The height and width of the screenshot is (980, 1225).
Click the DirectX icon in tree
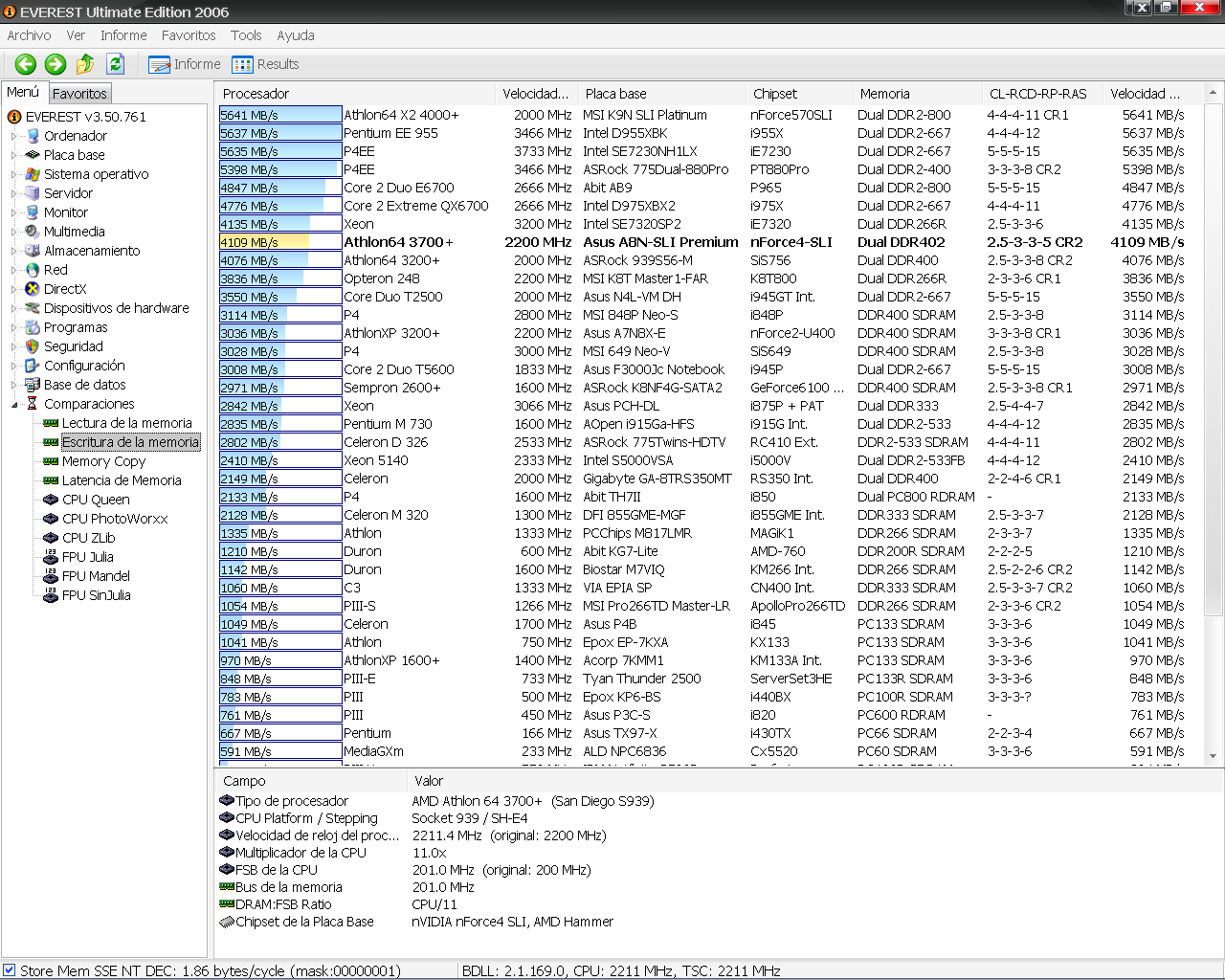coord(33,289)
